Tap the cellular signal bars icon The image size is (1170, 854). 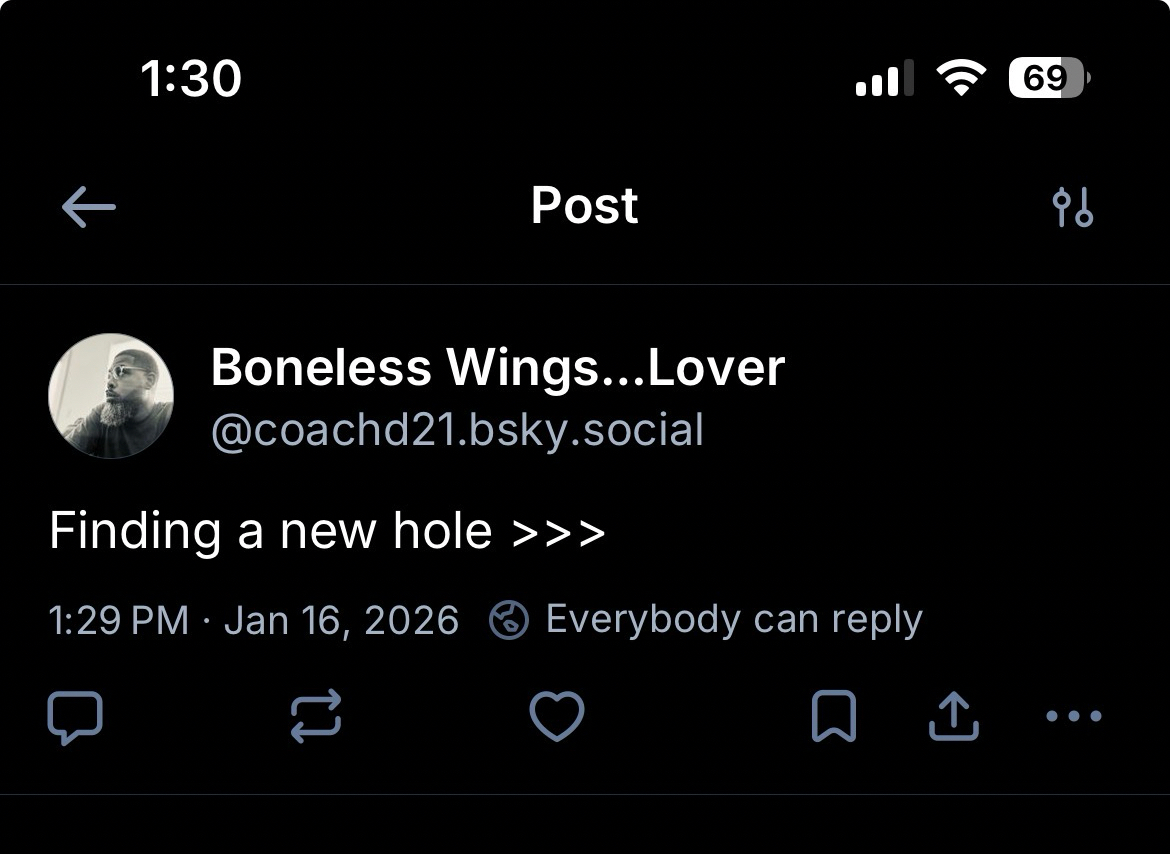[884, 79]
